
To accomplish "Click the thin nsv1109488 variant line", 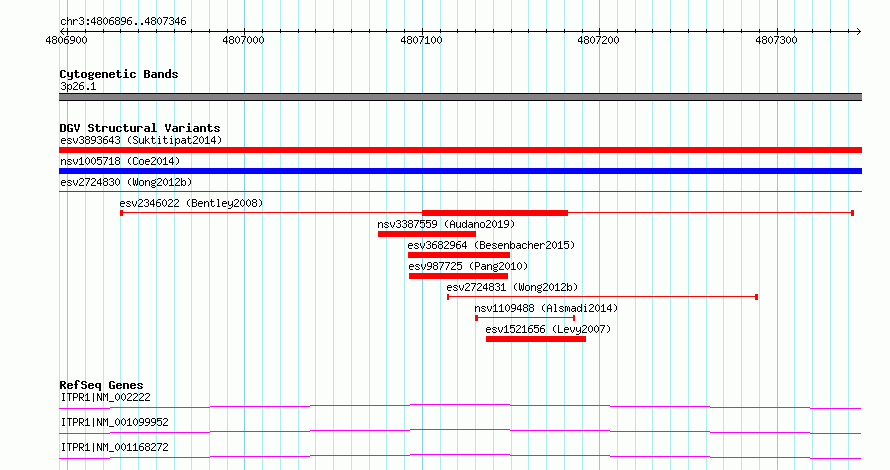I will [525, 318].
